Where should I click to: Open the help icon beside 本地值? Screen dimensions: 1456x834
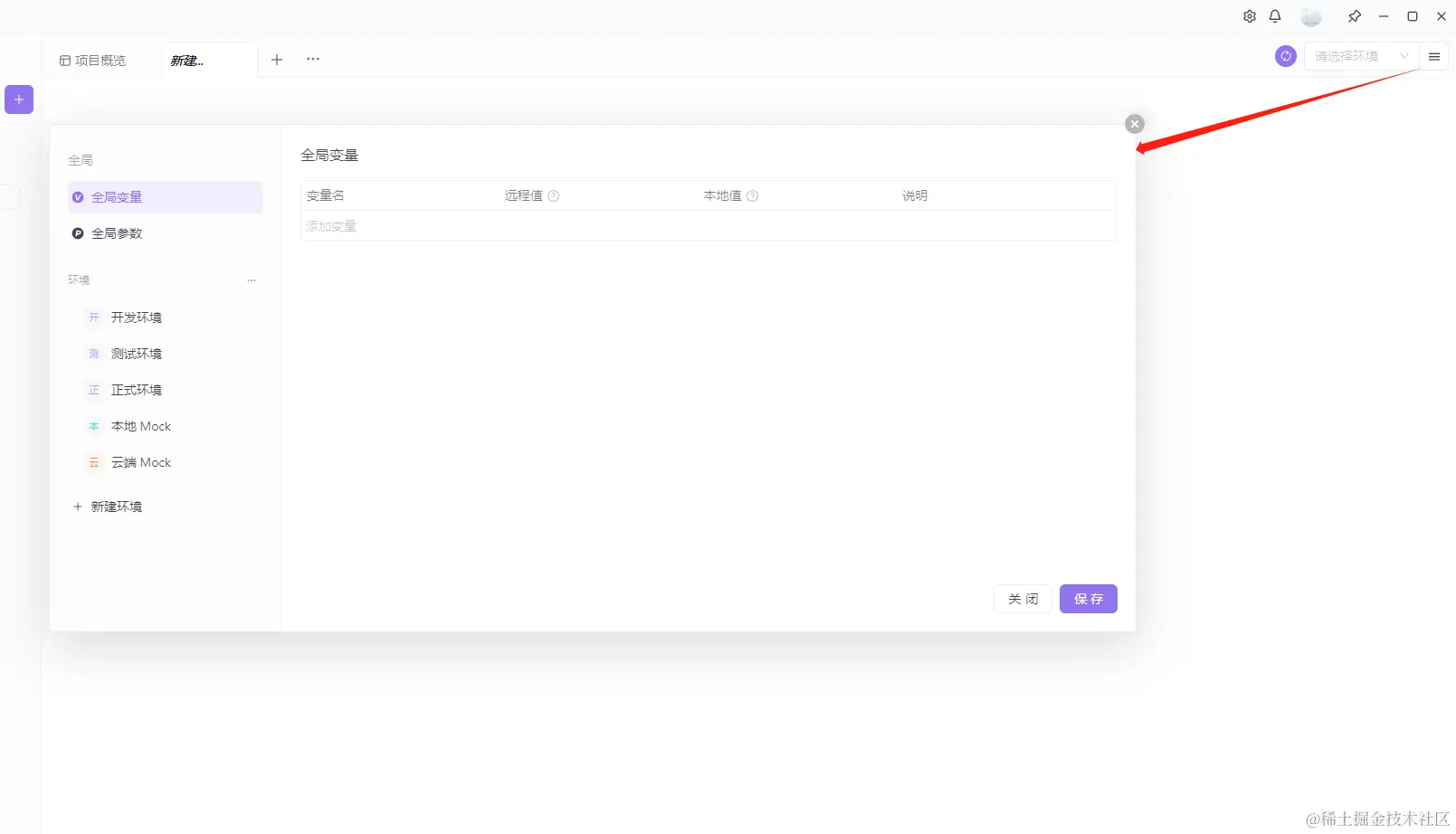tap(753, 195)
